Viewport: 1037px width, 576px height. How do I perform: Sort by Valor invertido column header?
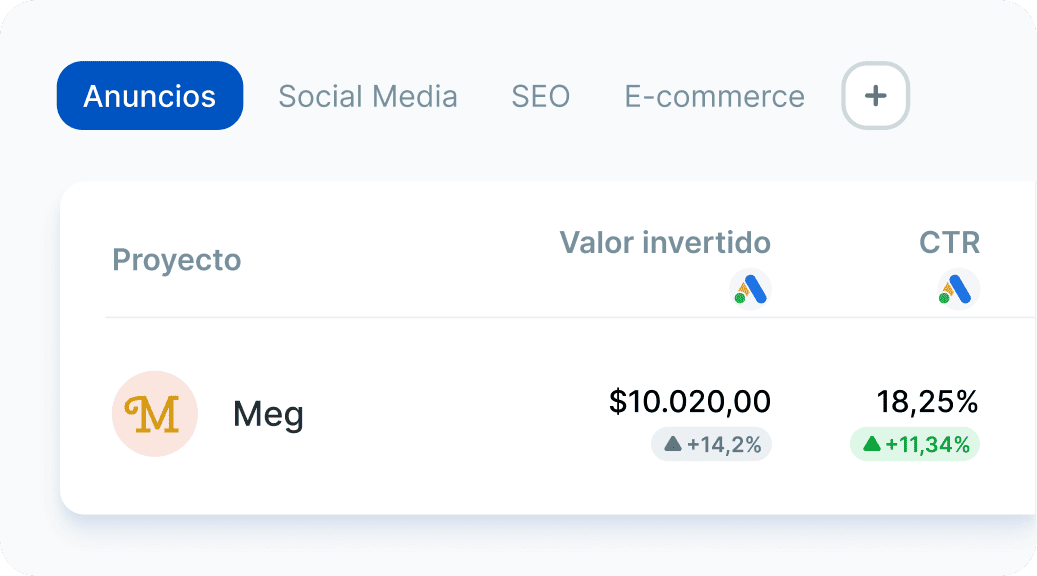(665, 243)
